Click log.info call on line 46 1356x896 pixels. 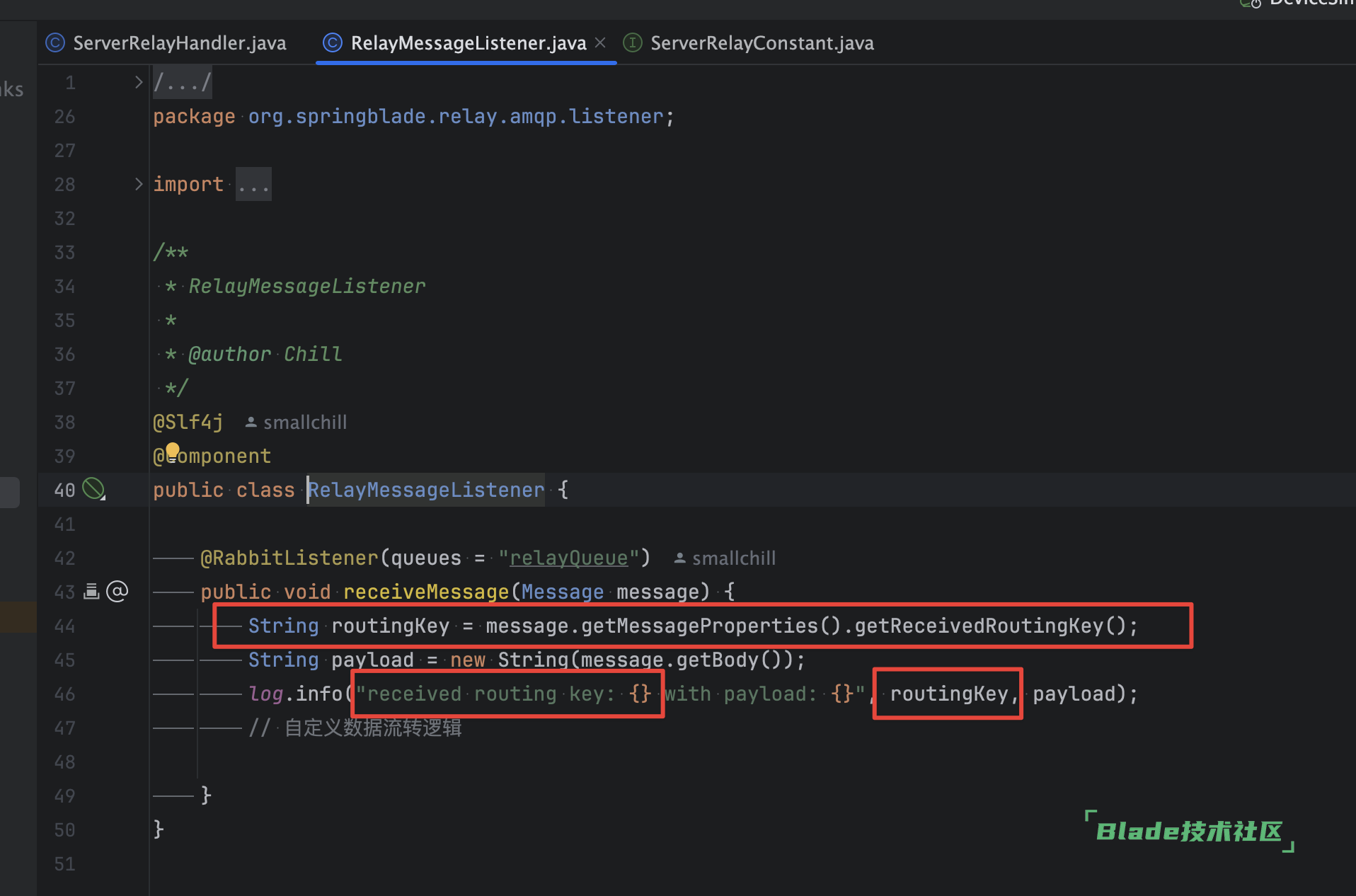[296, 694]
